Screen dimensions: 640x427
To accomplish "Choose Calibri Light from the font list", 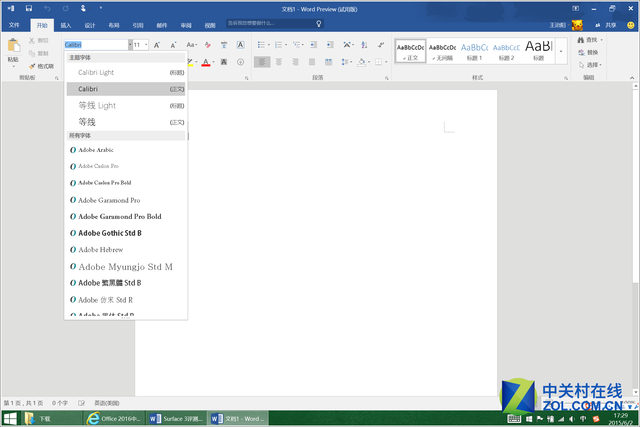I will click(126, 72).
